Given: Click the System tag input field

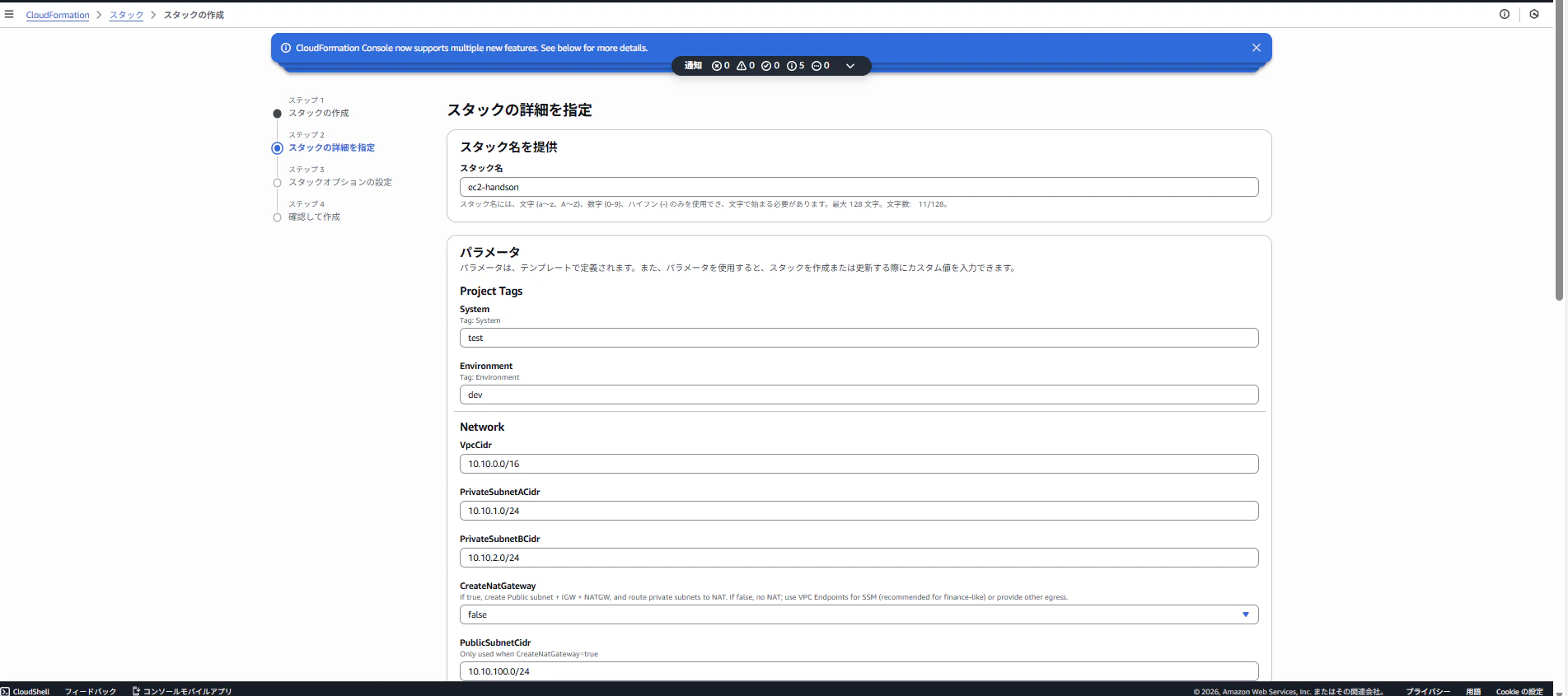Looking at the screenshot, I should click(x=859, y=338).
